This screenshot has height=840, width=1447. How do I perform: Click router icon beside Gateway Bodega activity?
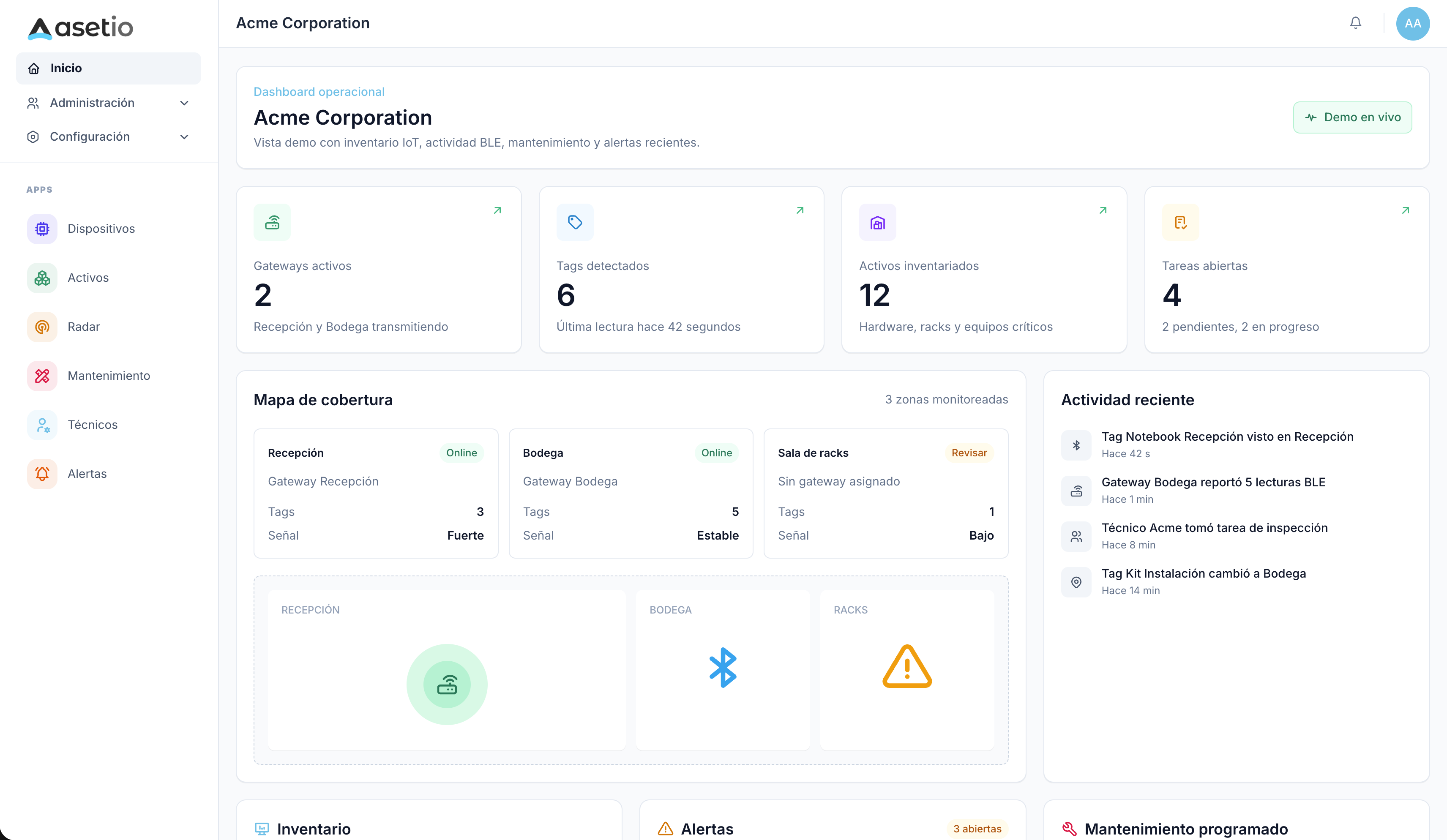point(1076,491)
